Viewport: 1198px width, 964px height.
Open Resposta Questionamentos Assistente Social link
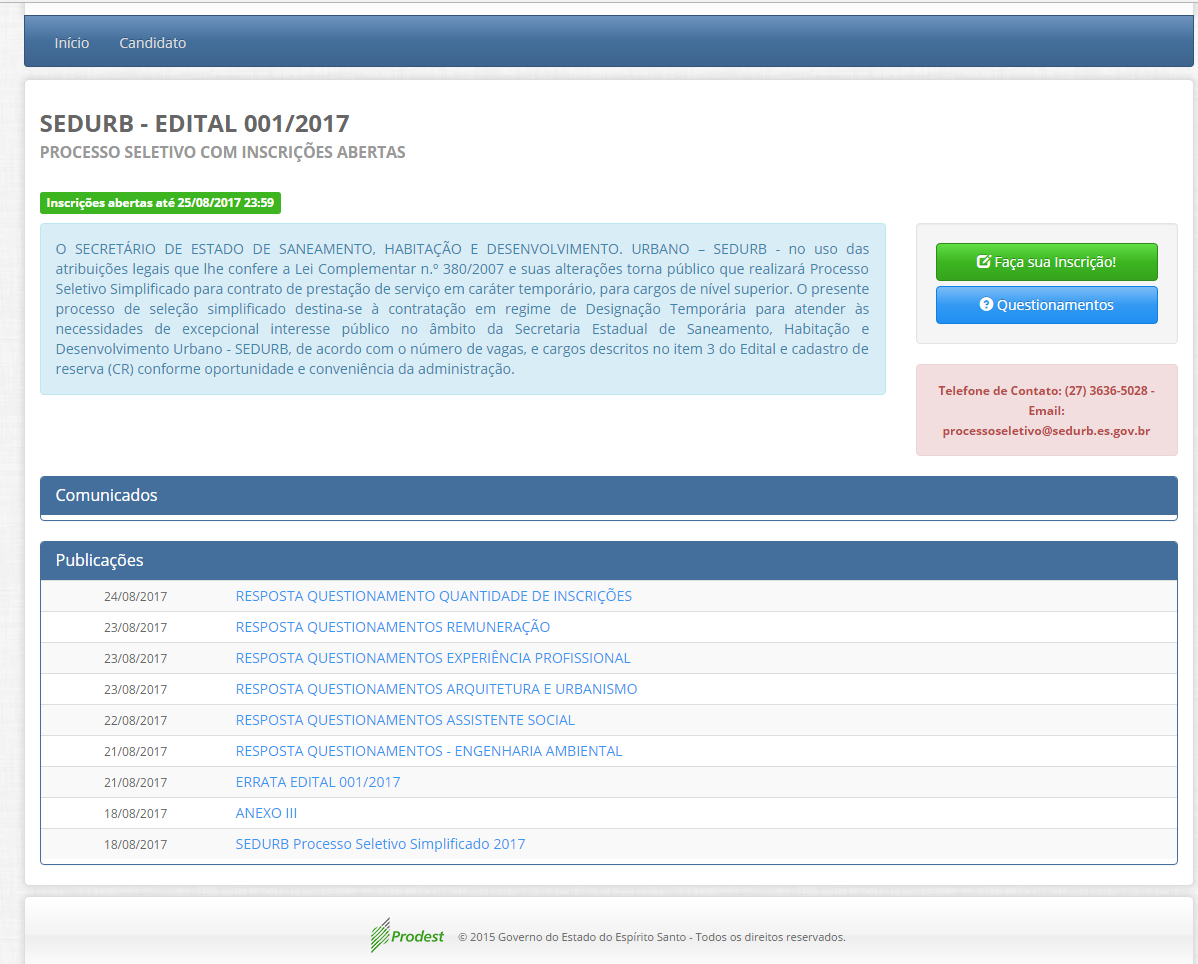[x=405, y=720]
